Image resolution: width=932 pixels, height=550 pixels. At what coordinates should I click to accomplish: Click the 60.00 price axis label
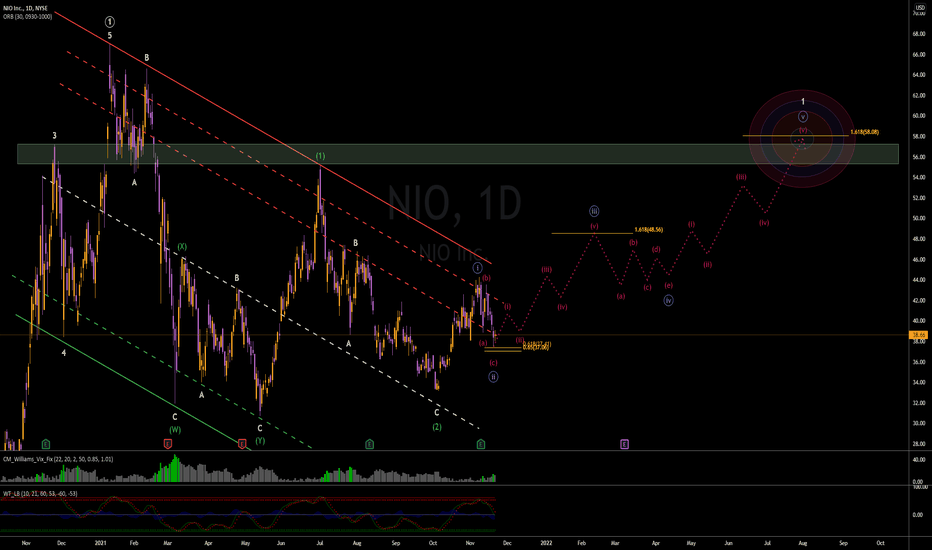[919, 116]
